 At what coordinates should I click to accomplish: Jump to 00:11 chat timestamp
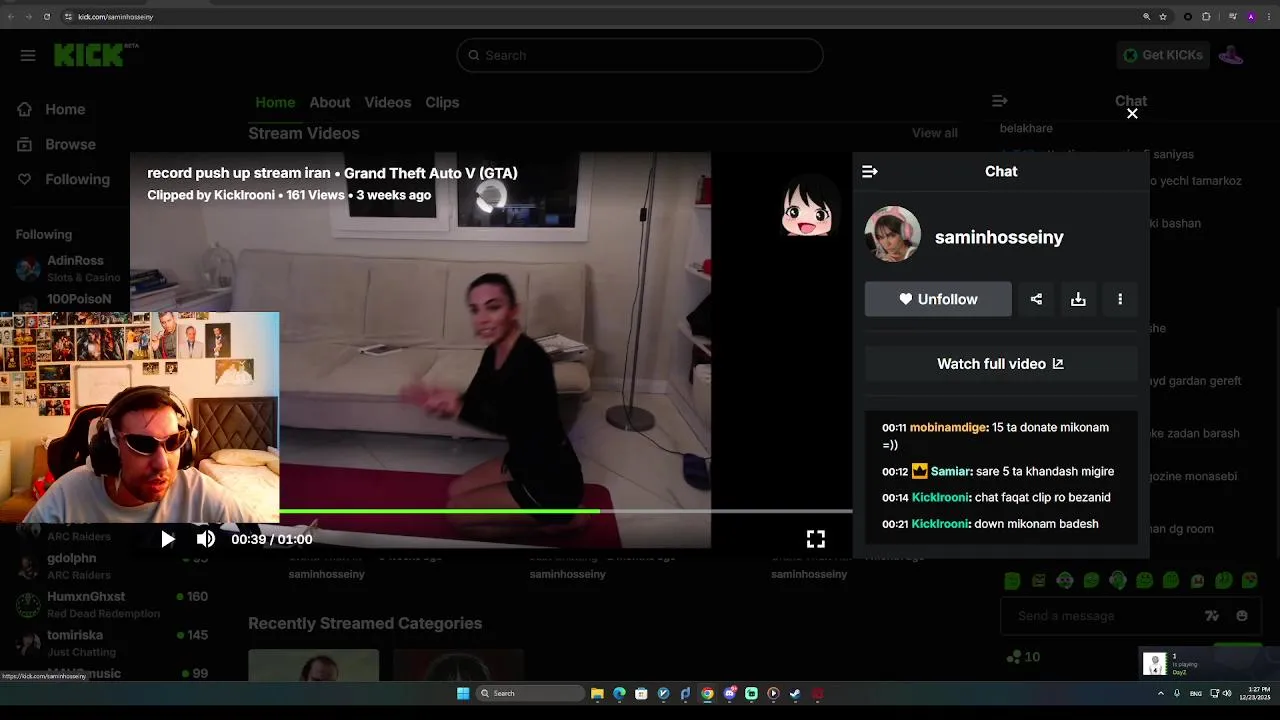(x=894, y=428)
